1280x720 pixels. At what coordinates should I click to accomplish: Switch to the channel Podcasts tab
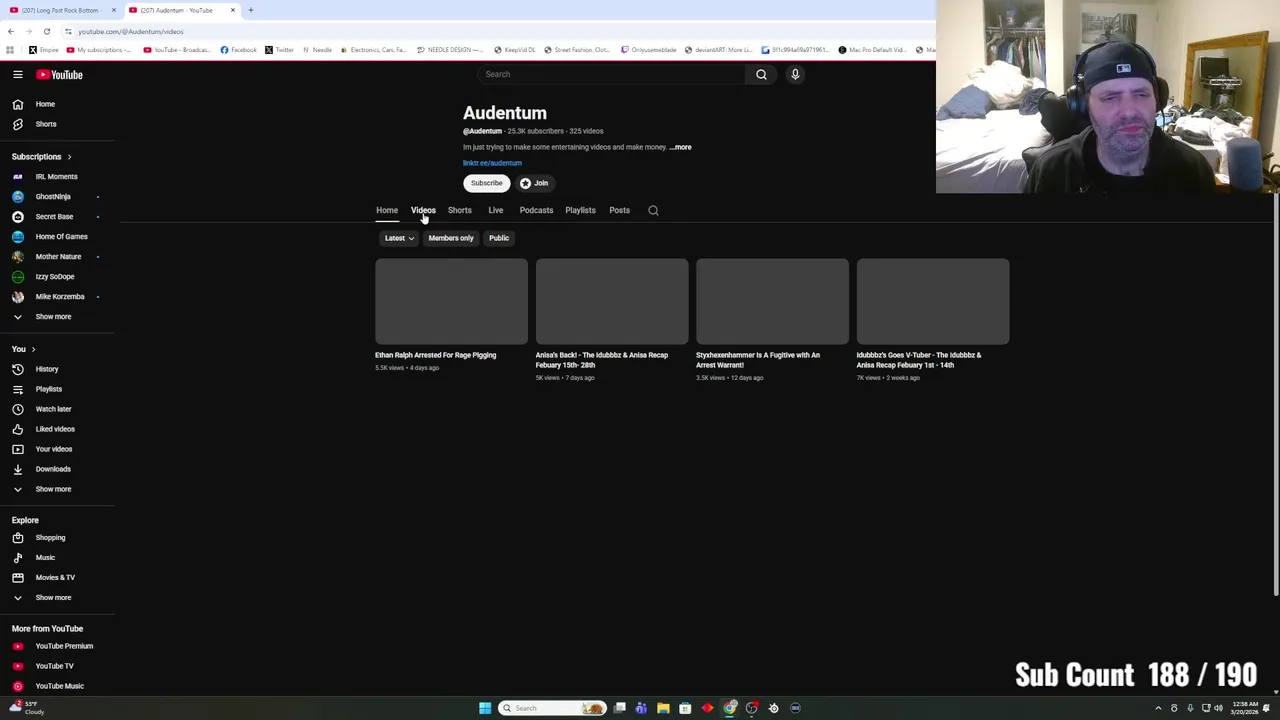536,210
